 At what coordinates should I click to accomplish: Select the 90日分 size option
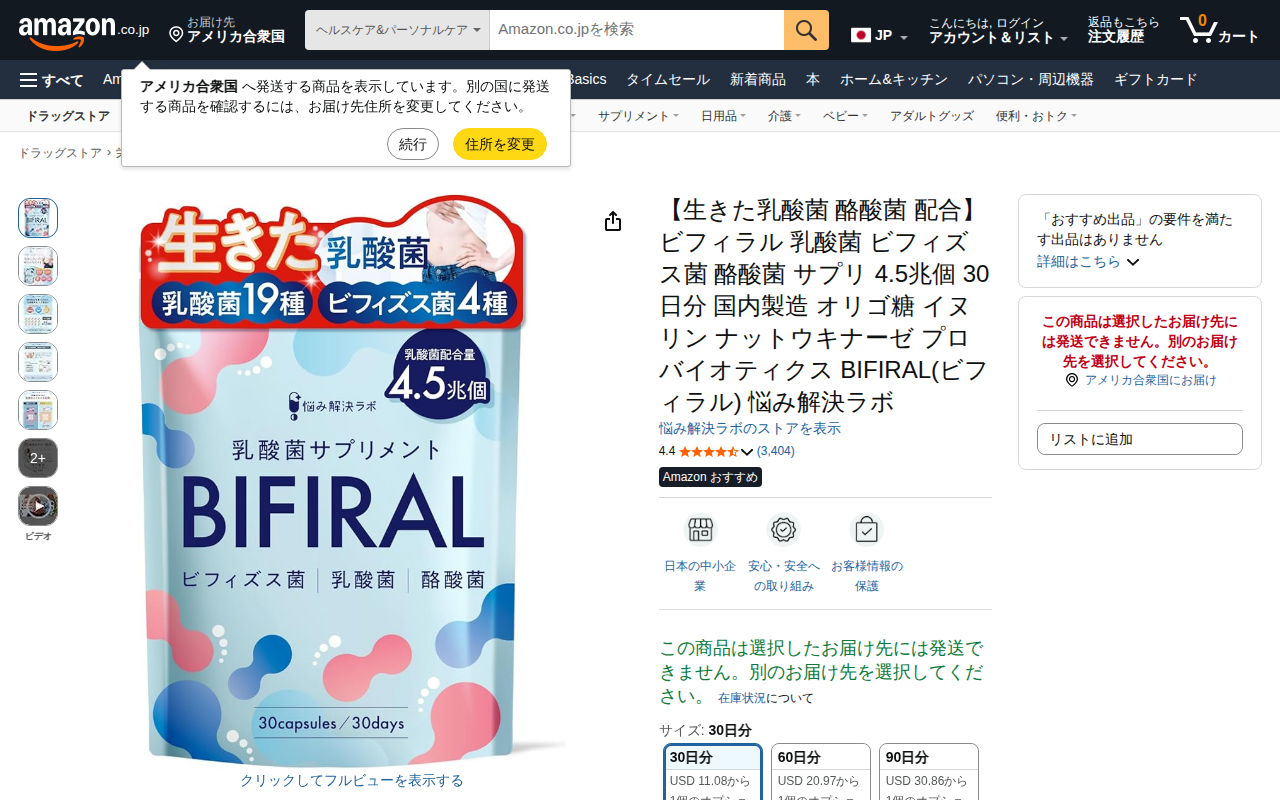coord(929,772)
